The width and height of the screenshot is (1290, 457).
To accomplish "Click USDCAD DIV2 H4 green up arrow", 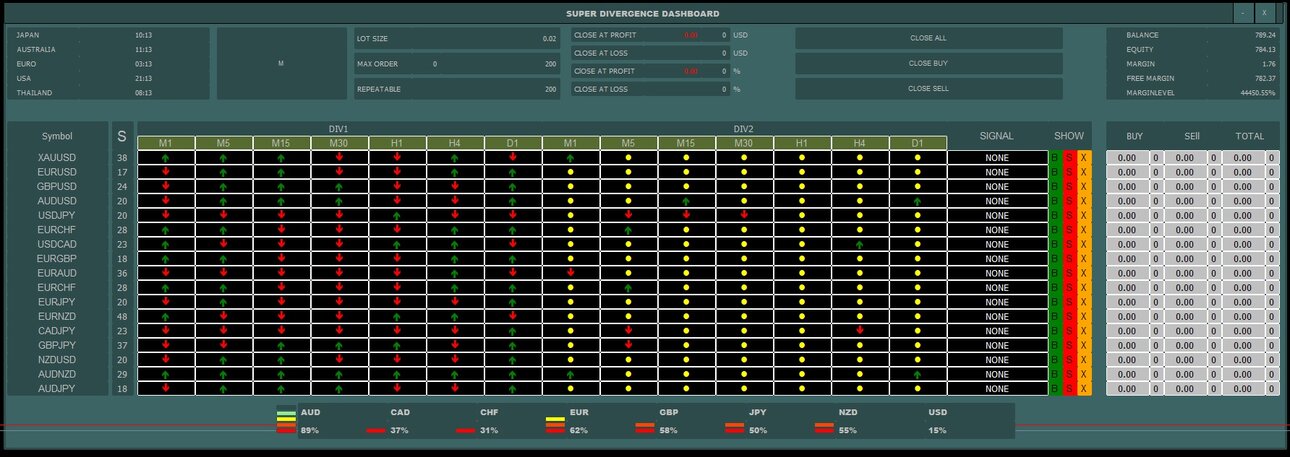I will coord(860,244).
